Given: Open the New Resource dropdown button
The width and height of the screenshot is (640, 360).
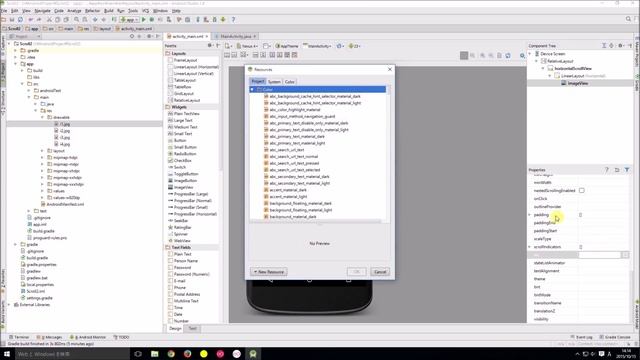Looking at the screenshot, I should tap(269, 272).
